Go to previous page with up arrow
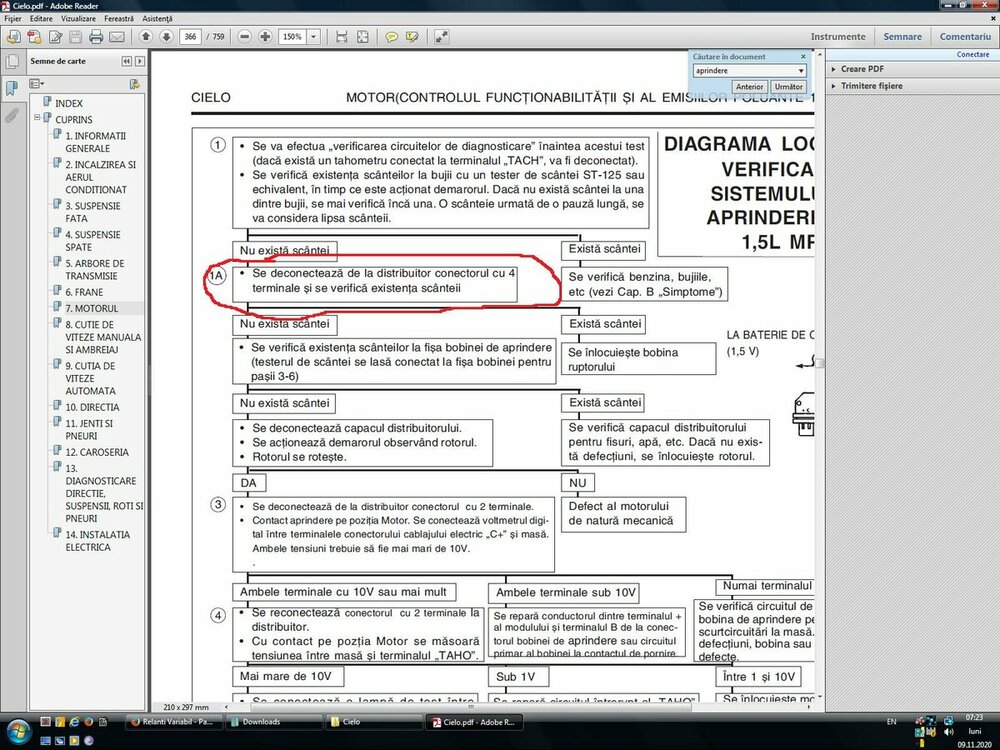The height and width of the screenshot is (750, 1000). click(x=145, y=37)
